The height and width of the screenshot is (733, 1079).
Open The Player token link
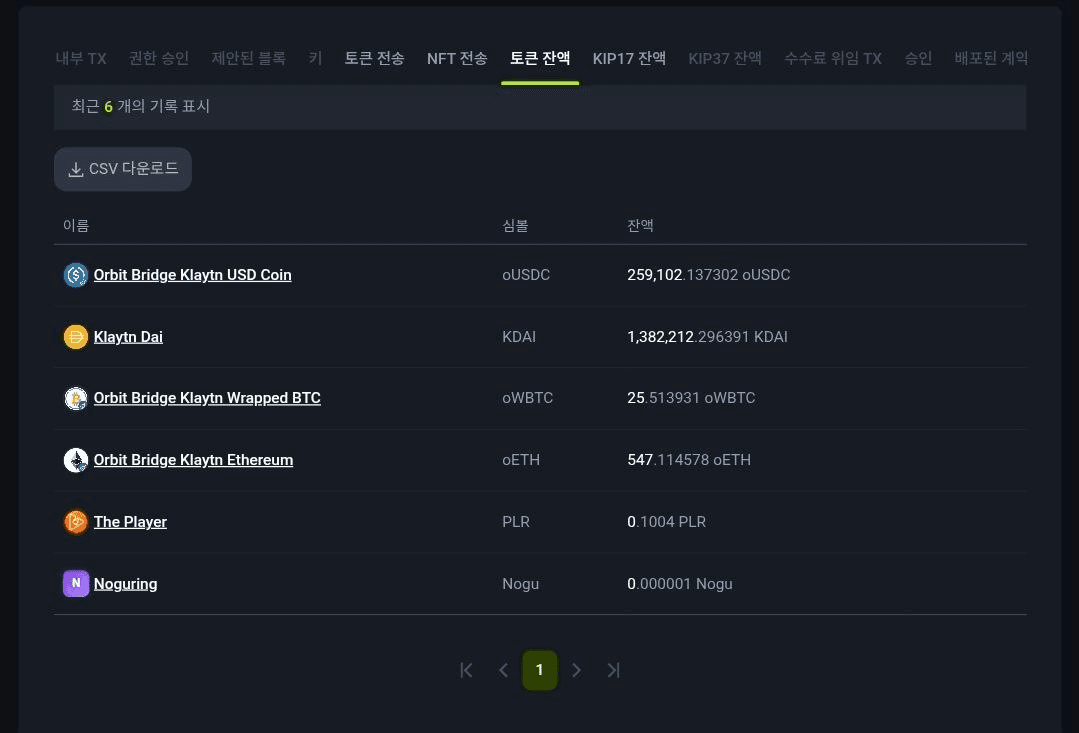pos(130,522)
